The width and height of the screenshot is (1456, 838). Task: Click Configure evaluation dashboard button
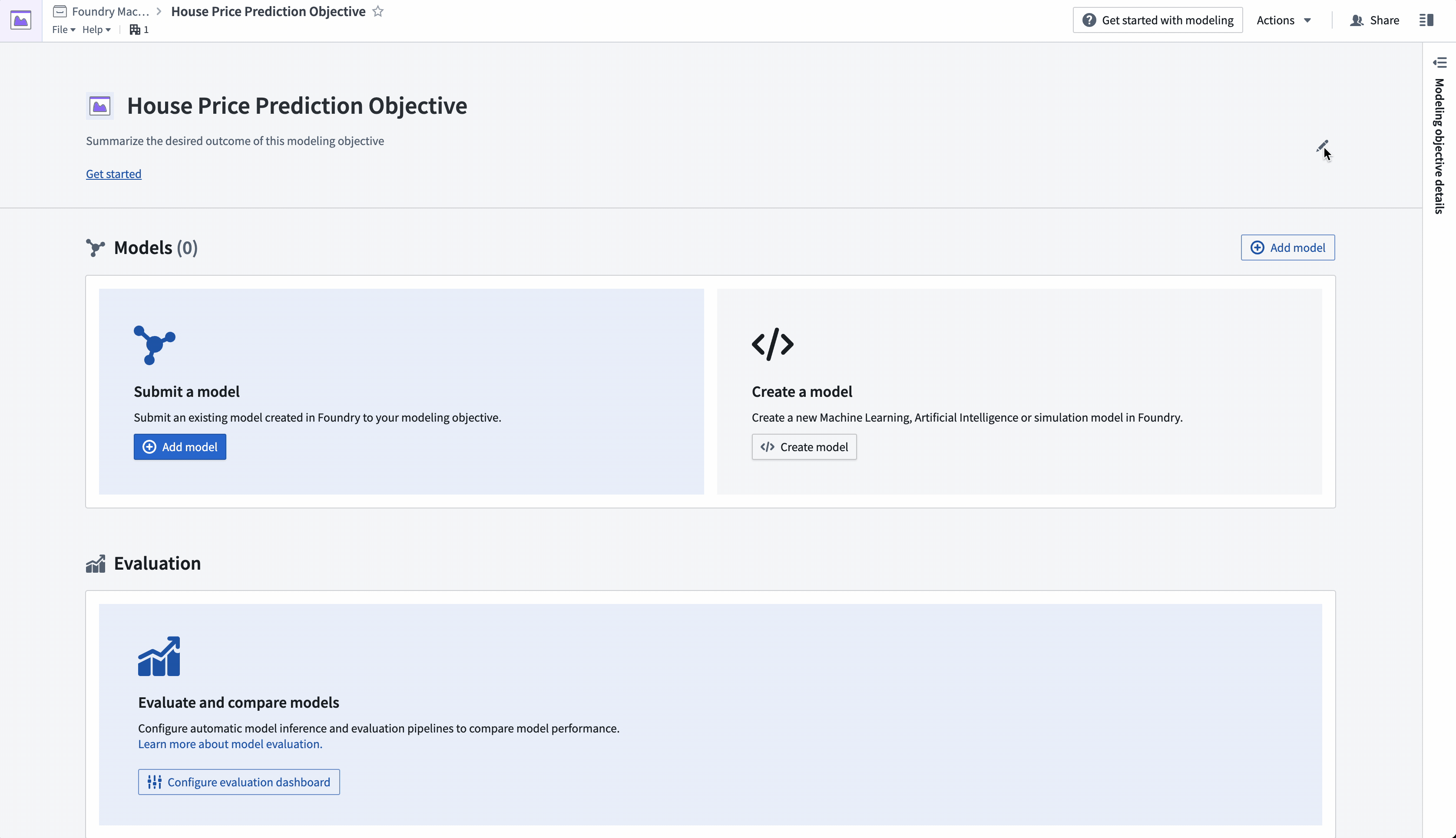coord(239,782)
